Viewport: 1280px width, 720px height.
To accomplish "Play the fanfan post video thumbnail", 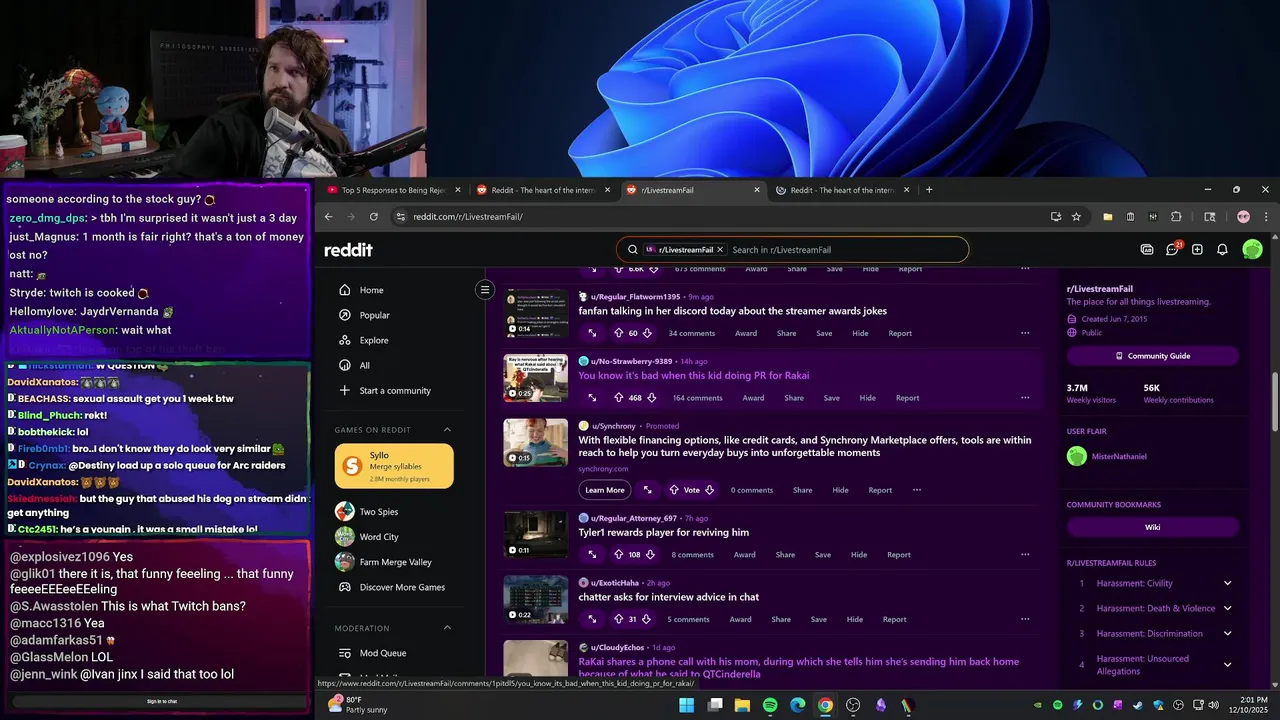I will [536, 312].
